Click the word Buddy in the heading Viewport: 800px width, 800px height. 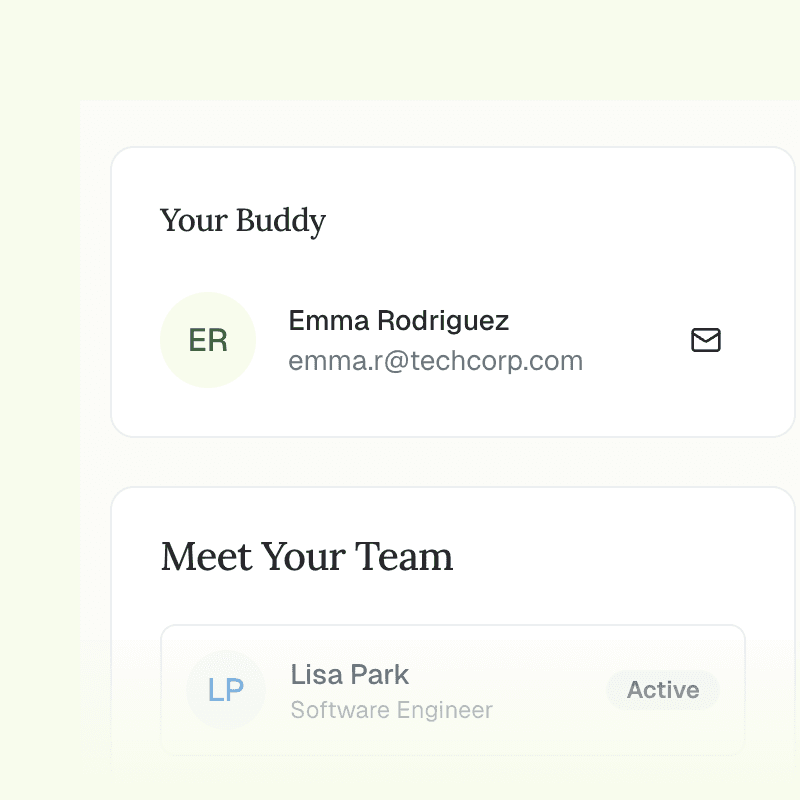pos(280,221)
